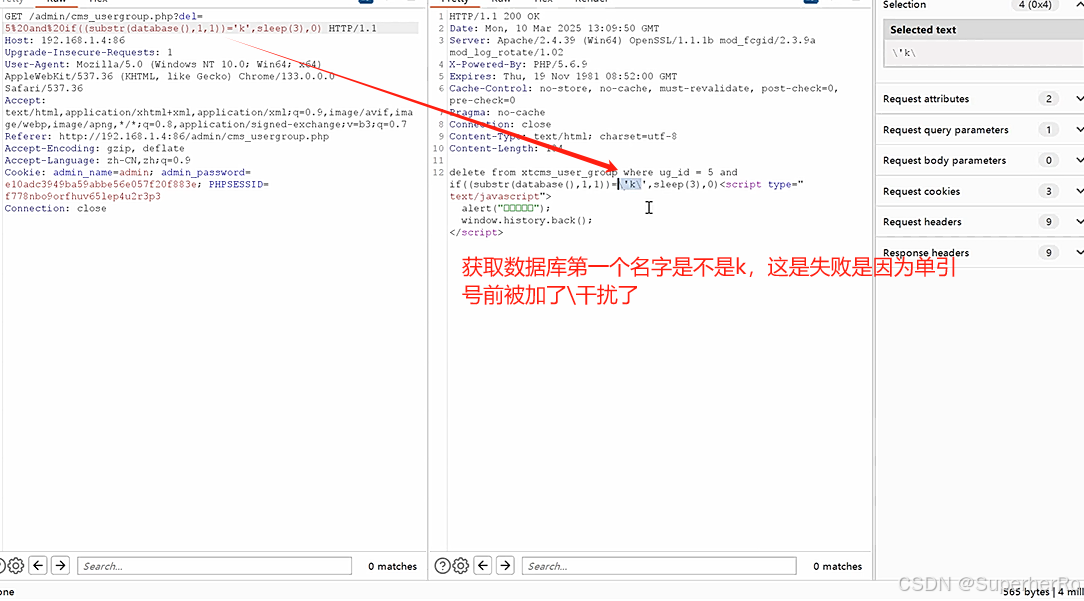Click the Pragma: no-cache response line
The height and width of the screenshot is (601, 1084).
[x=497, y=112]
